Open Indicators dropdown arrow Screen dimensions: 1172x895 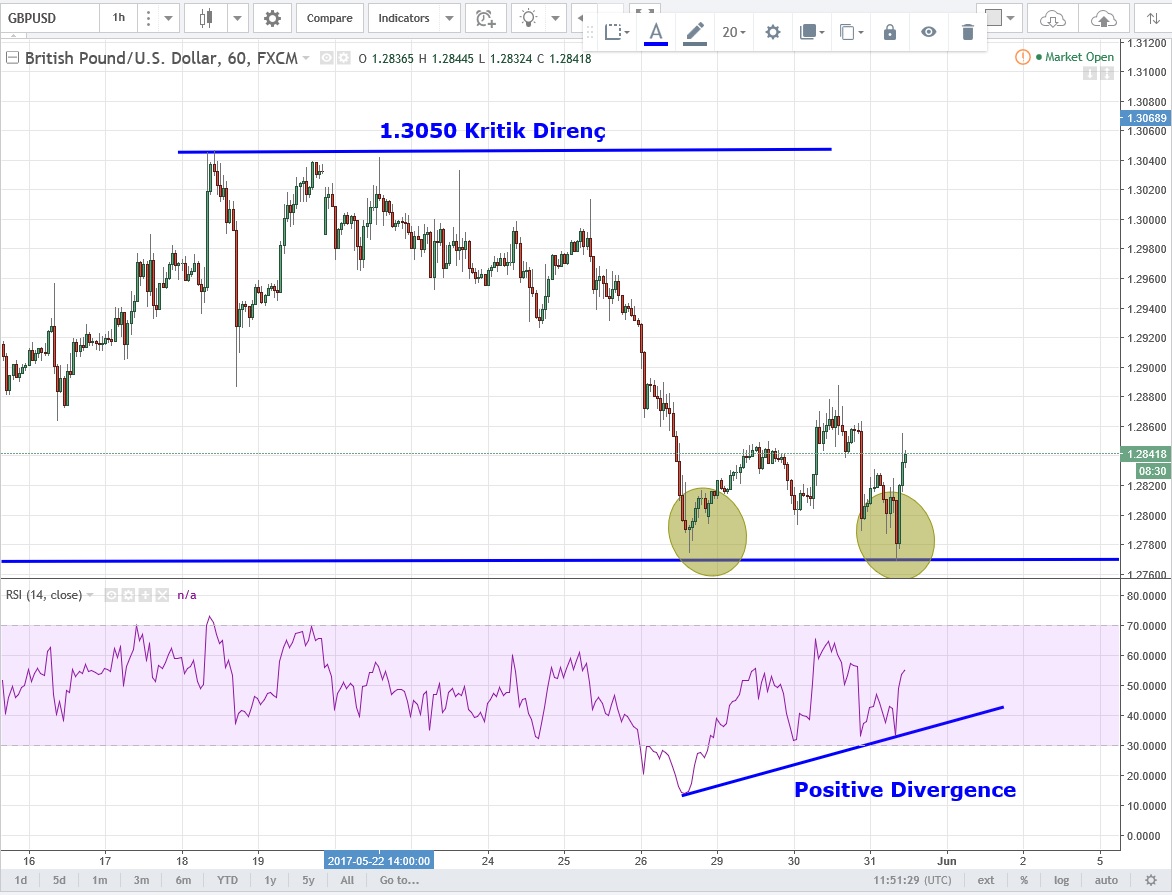[449, 18]
